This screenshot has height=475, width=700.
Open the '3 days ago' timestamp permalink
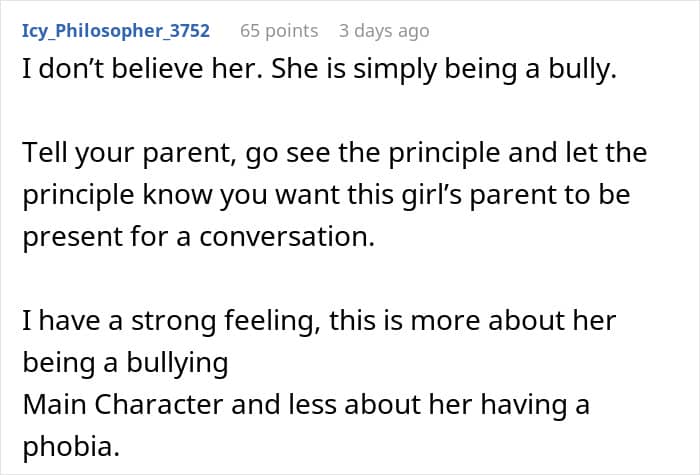point(384,31)
